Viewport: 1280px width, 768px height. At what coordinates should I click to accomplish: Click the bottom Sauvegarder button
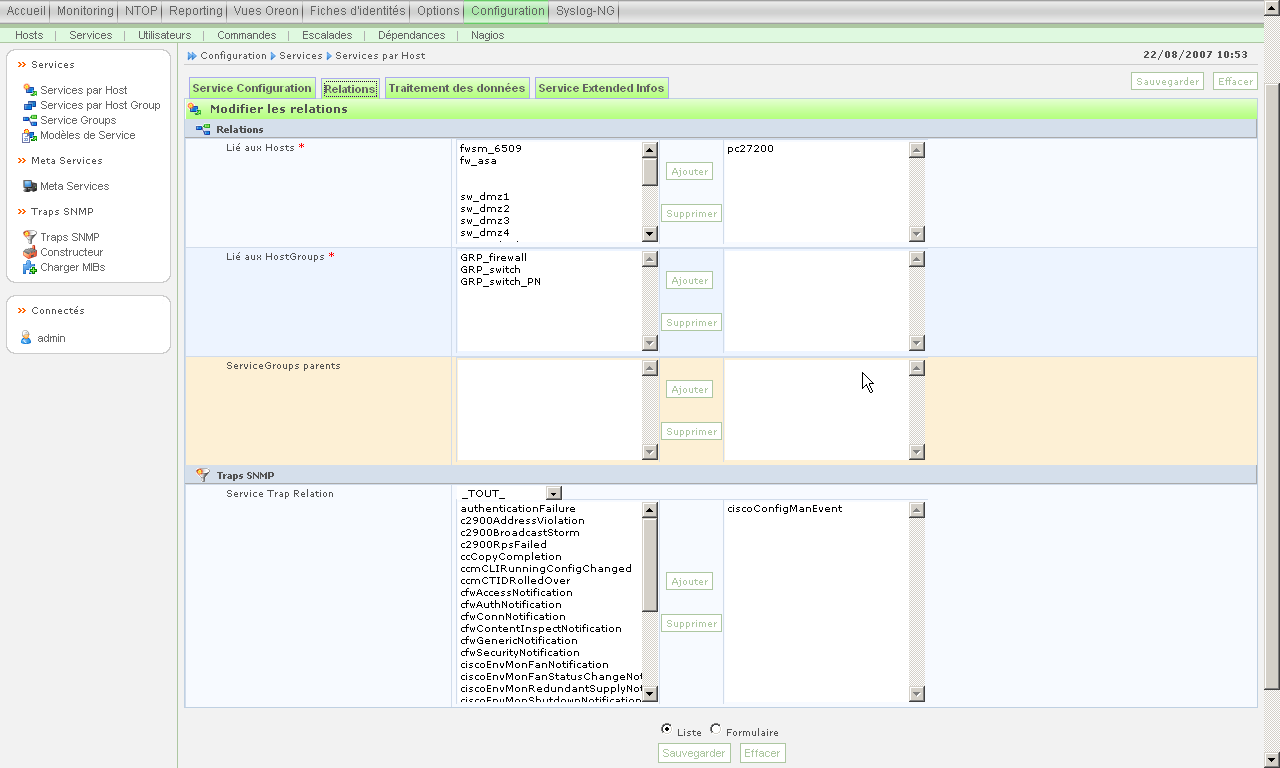pyautogui.click(x=694, y=753)
